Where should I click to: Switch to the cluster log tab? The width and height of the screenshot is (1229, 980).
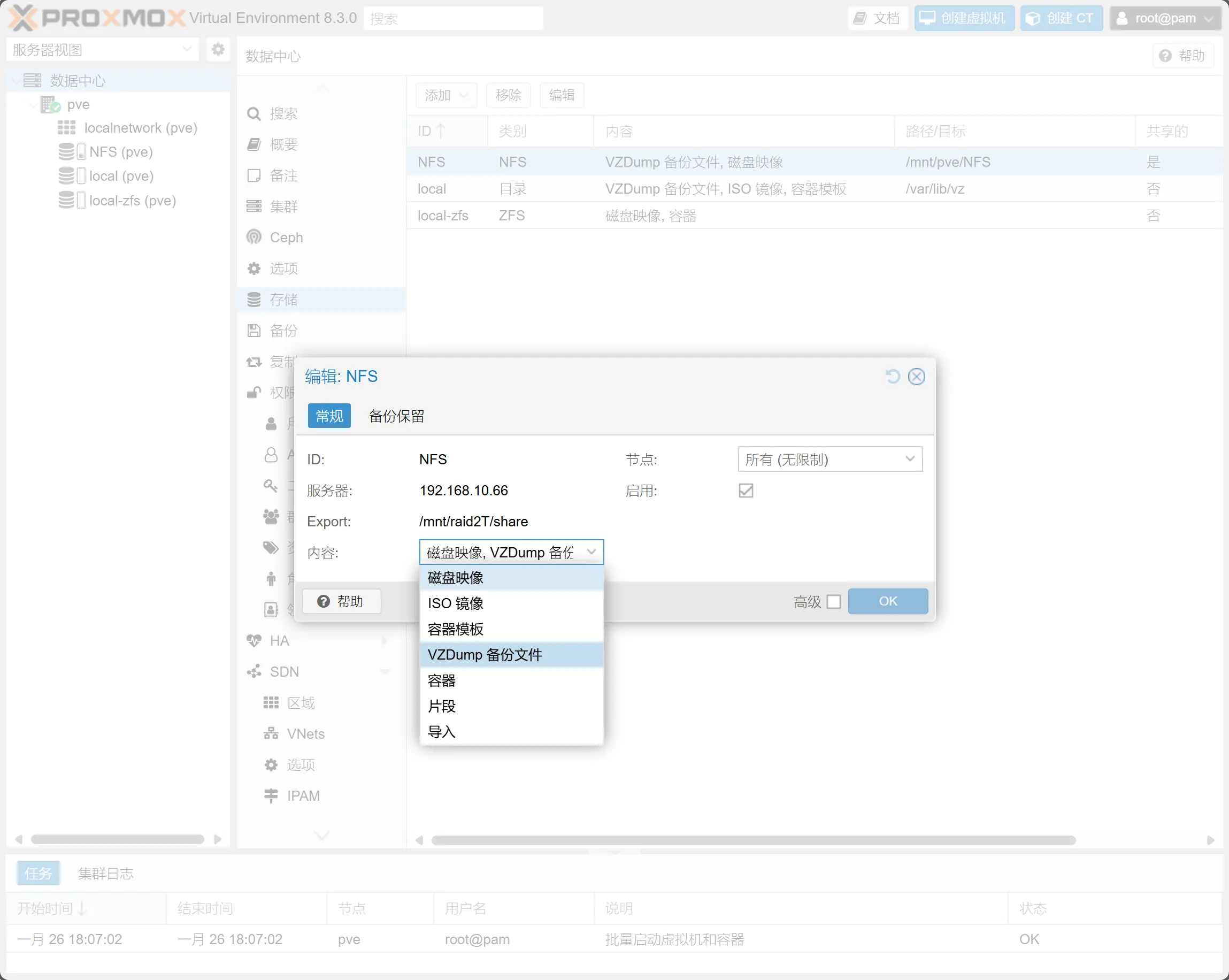[105, 874]
